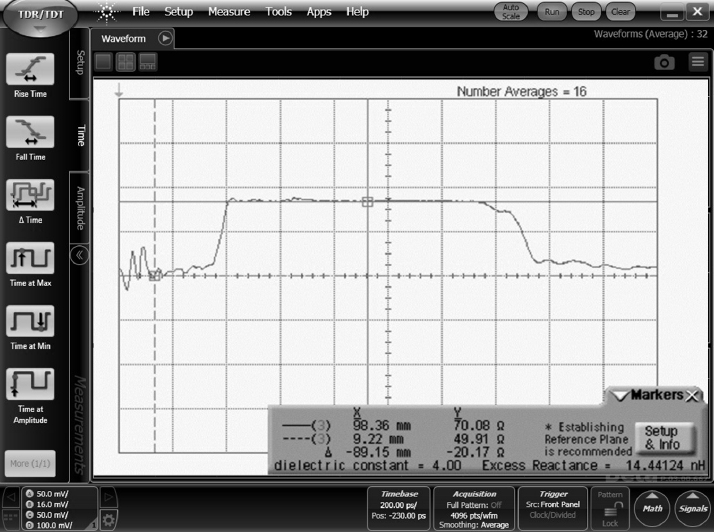Click the Waveform tab play arrow
717x532 pixels.
(x=165, y=38)
